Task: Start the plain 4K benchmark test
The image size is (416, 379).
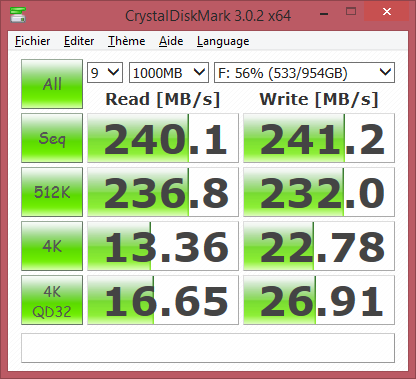Action: 52,246
